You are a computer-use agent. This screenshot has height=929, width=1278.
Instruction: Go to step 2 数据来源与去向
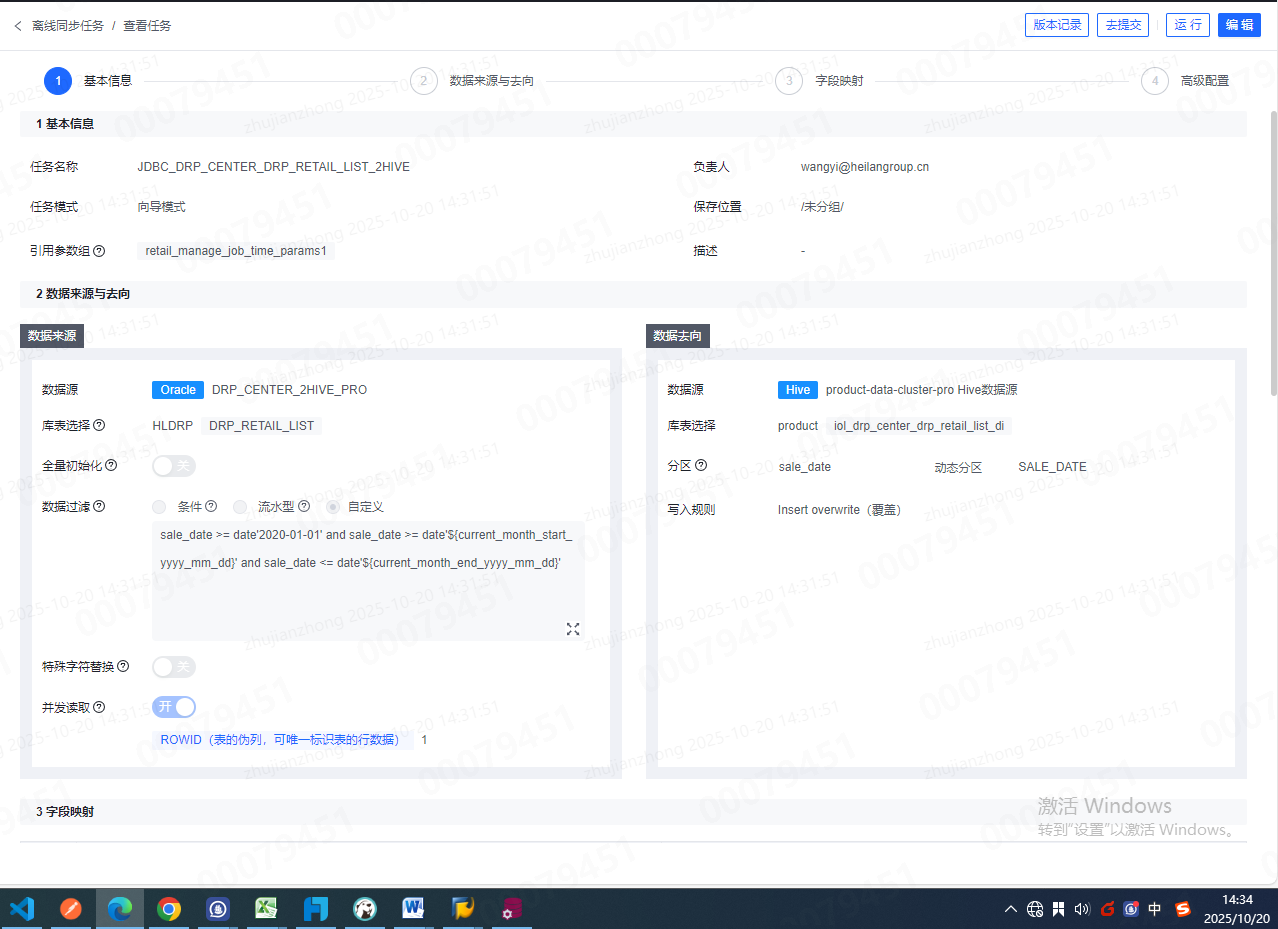coord(424,81)
